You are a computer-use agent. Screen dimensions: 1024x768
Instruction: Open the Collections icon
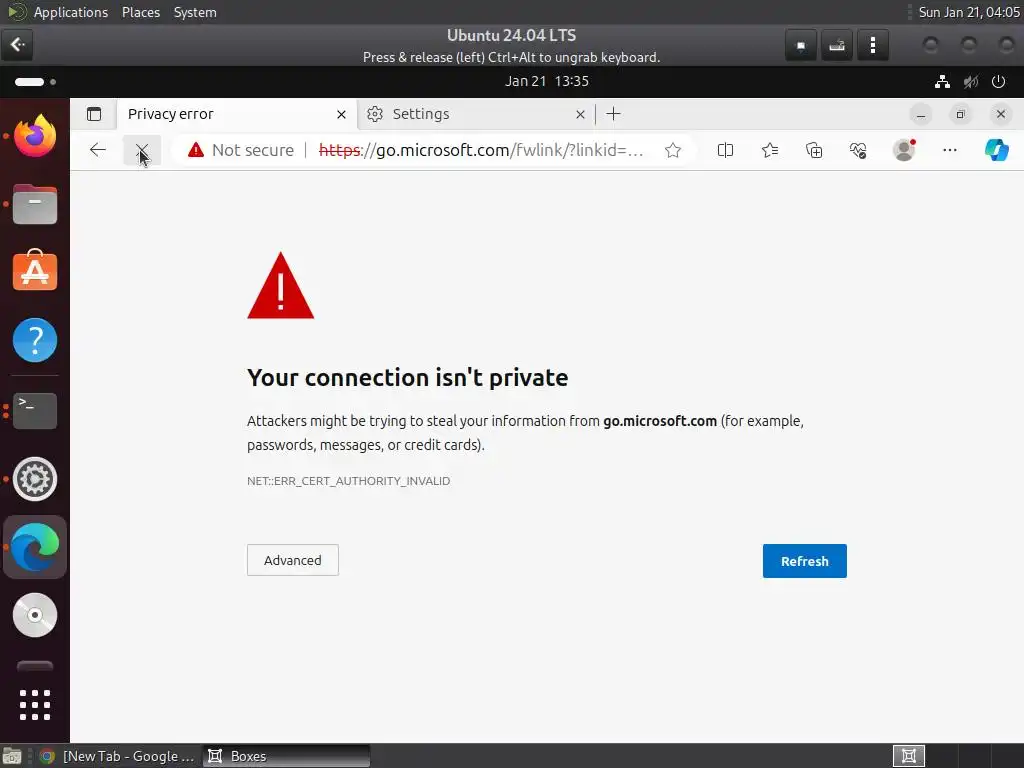pos(814,150)
